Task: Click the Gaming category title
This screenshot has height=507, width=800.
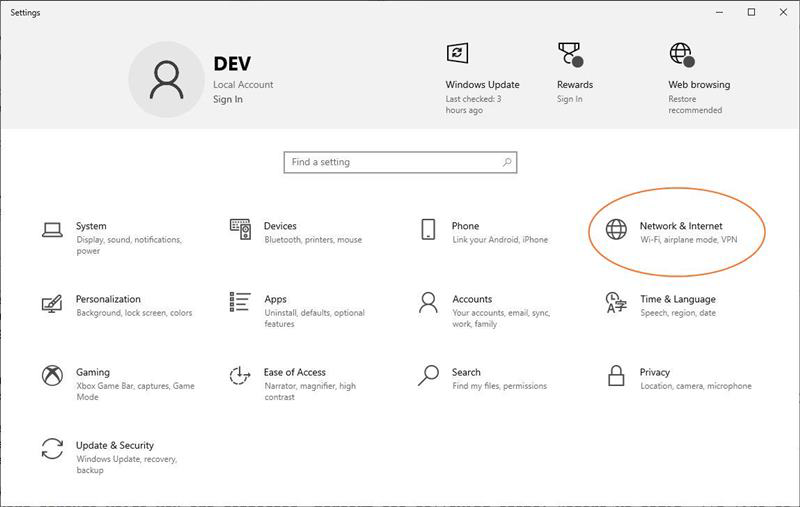Action: (93, 372)
